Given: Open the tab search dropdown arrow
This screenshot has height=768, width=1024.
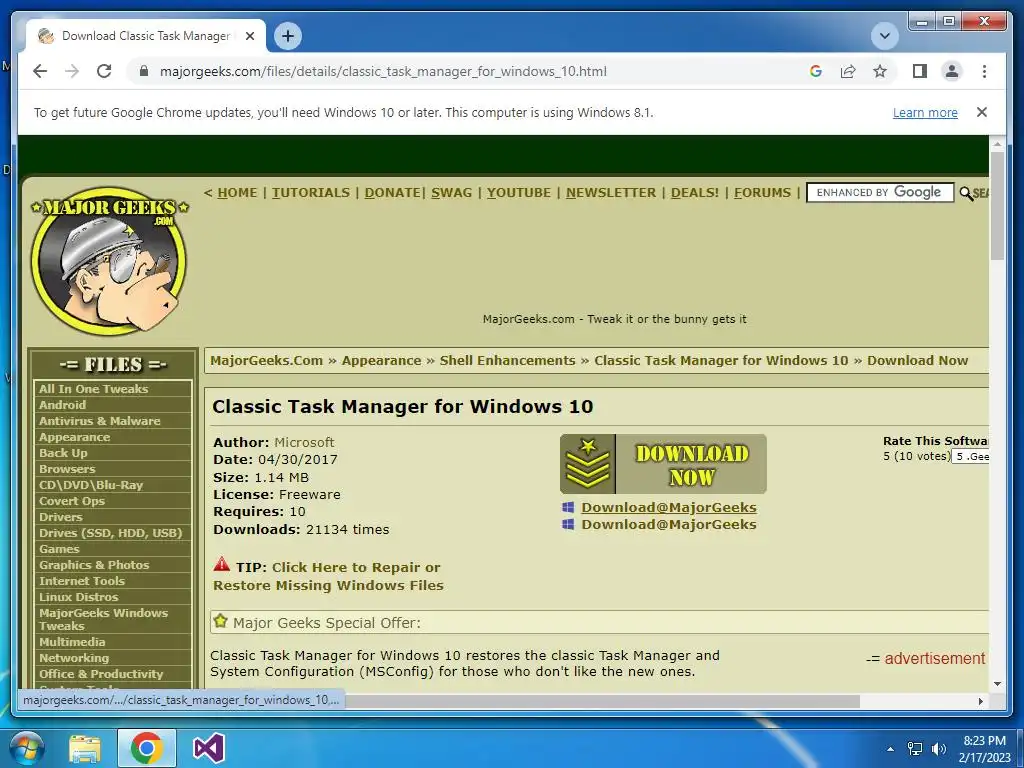Looking at the screenshot, I should (x=885, y=36).
